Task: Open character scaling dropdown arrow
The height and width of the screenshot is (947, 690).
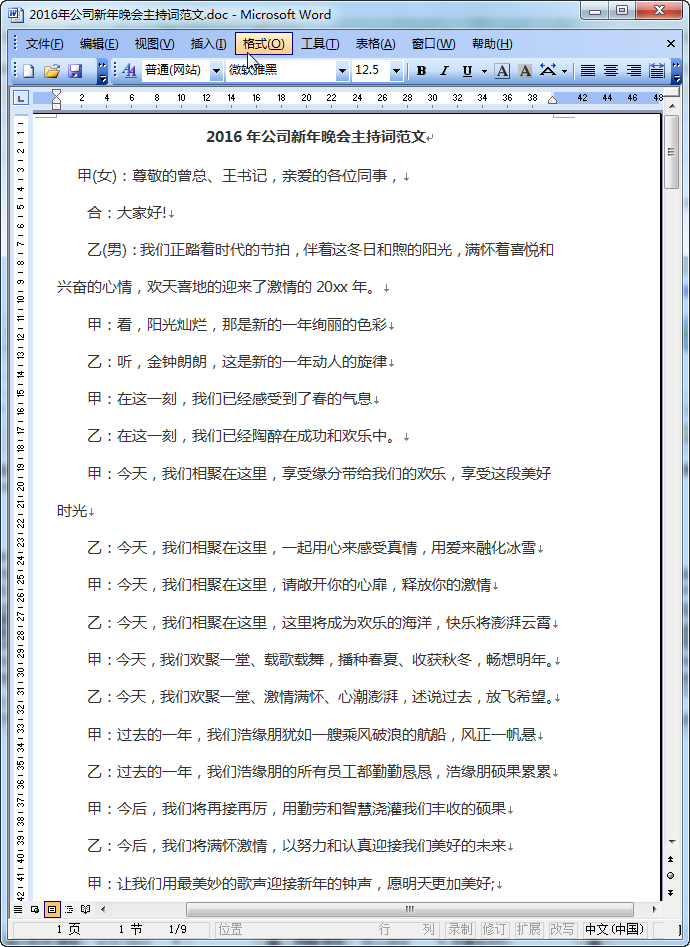Action: tap(564, 71)
